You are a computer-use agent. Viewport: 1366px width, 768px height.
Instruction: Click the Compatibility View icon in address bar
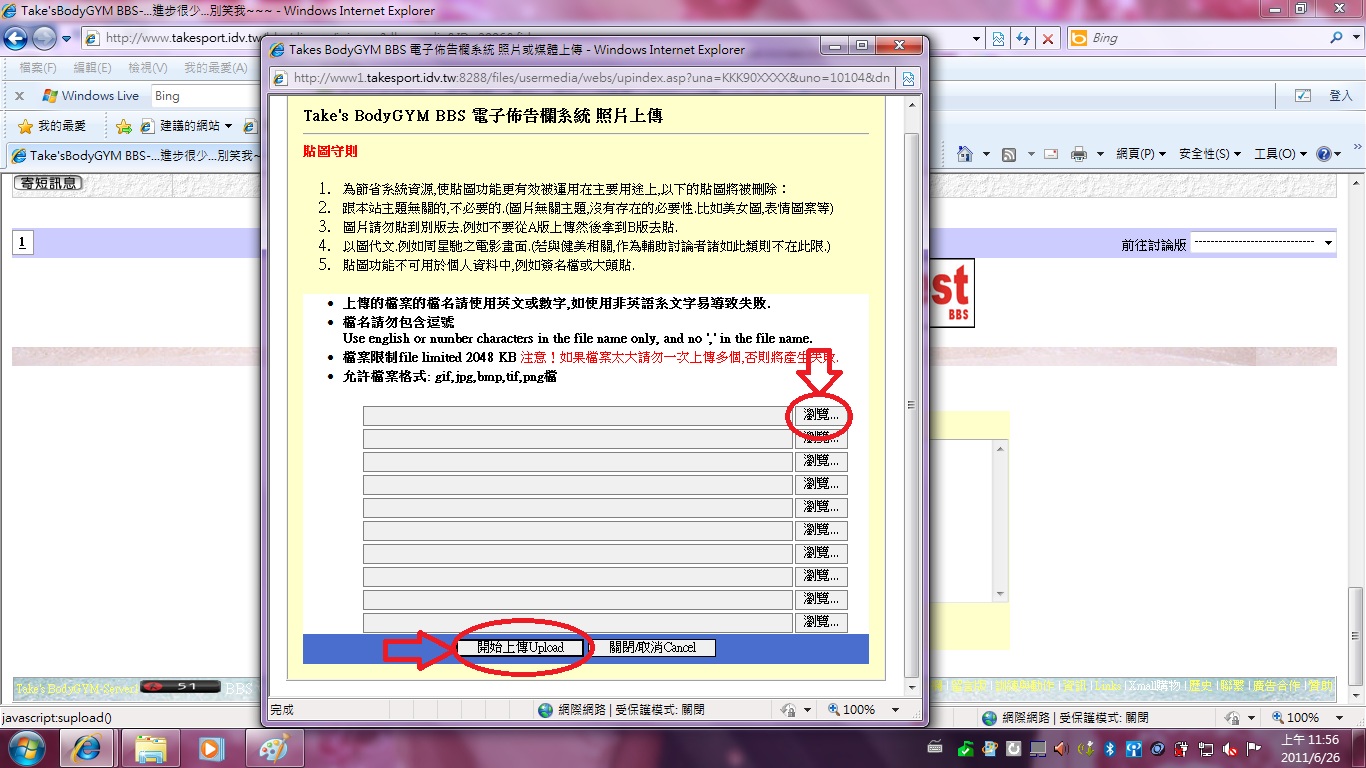coord(997,38)
